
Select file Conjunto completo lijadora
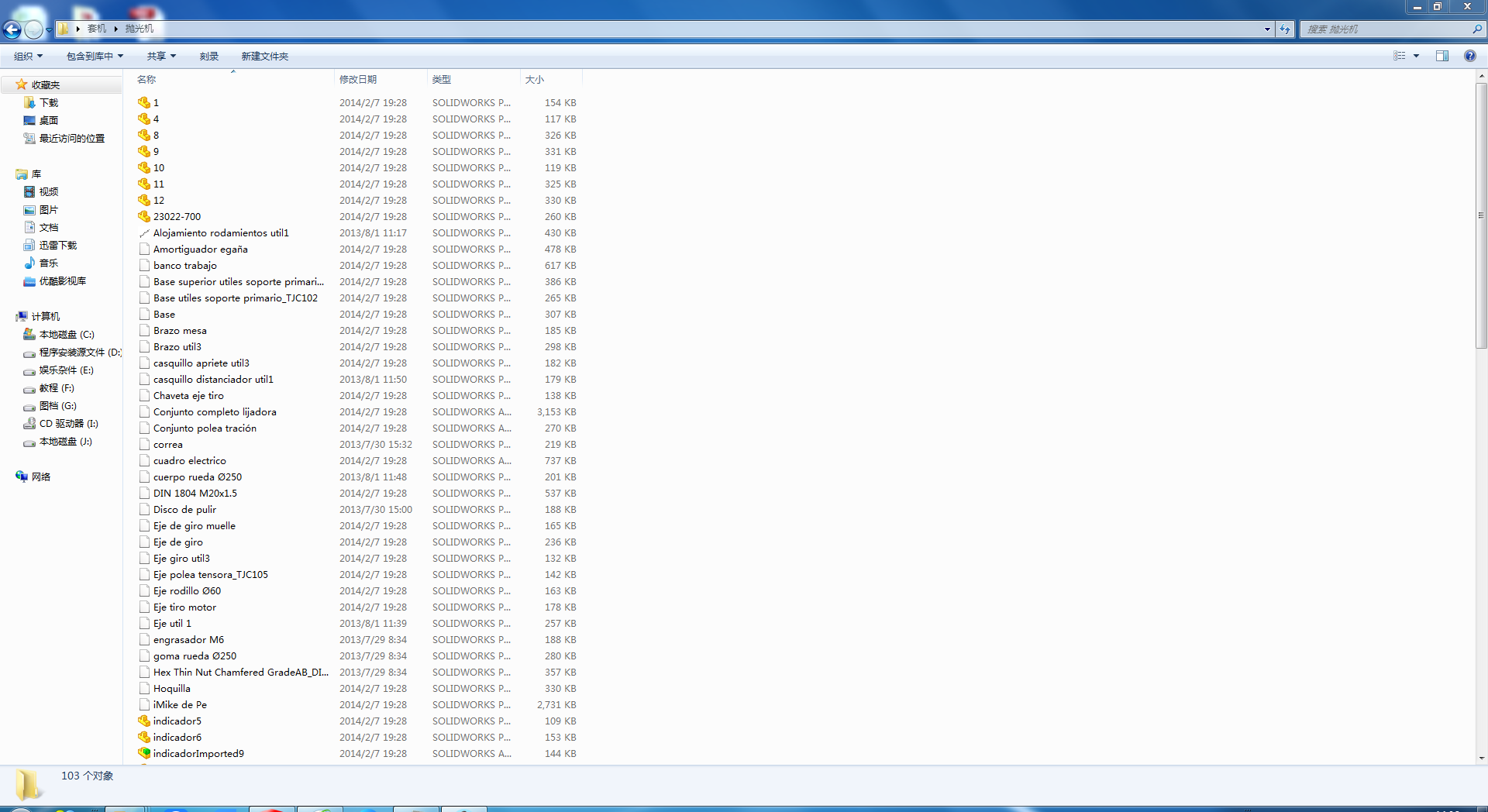[x=215, y=411]
